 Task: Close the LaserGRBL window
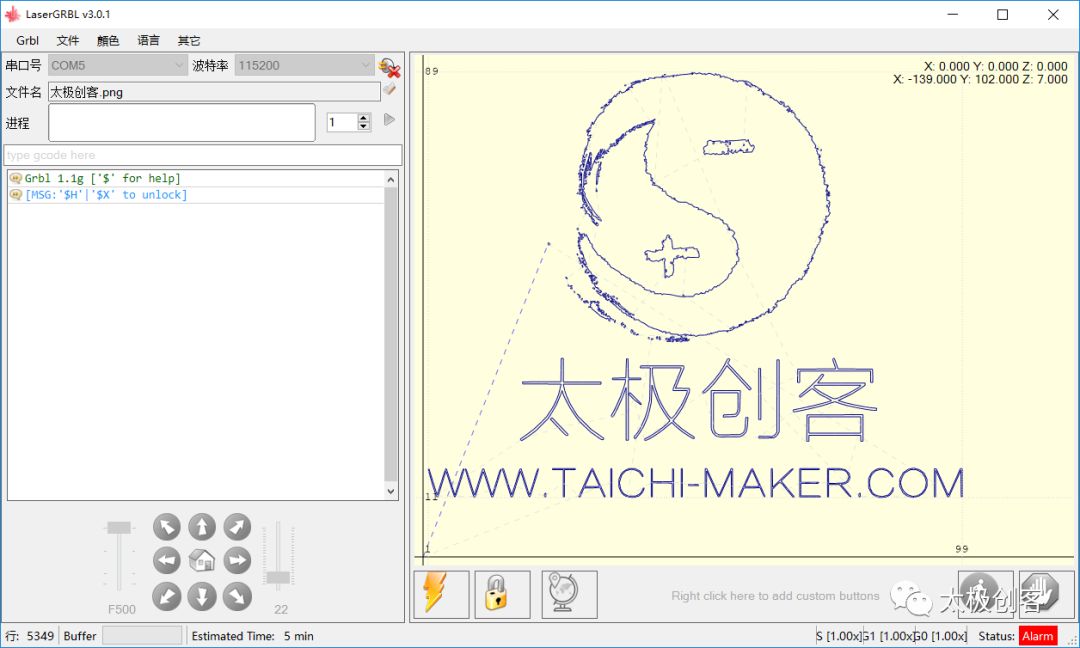point(1053,14)
